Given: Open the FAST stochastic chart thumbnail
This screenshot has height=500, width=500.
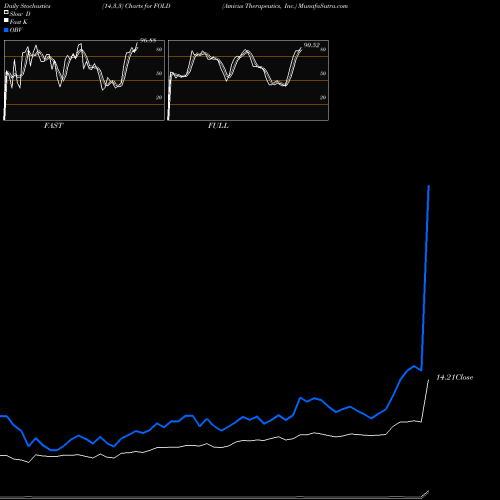Looking at the screenshot, I should coord(84,80).
